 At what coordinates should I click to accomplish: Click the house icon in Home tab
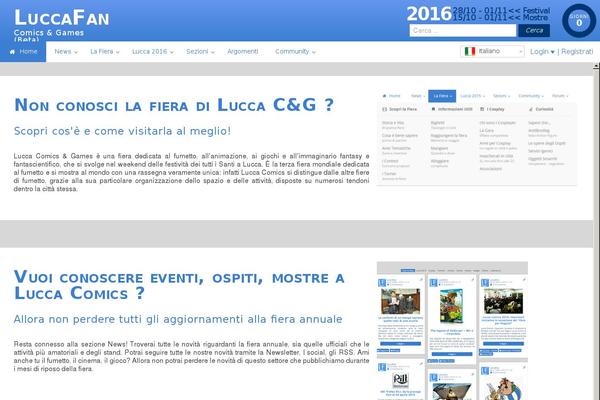pos(12,52)
